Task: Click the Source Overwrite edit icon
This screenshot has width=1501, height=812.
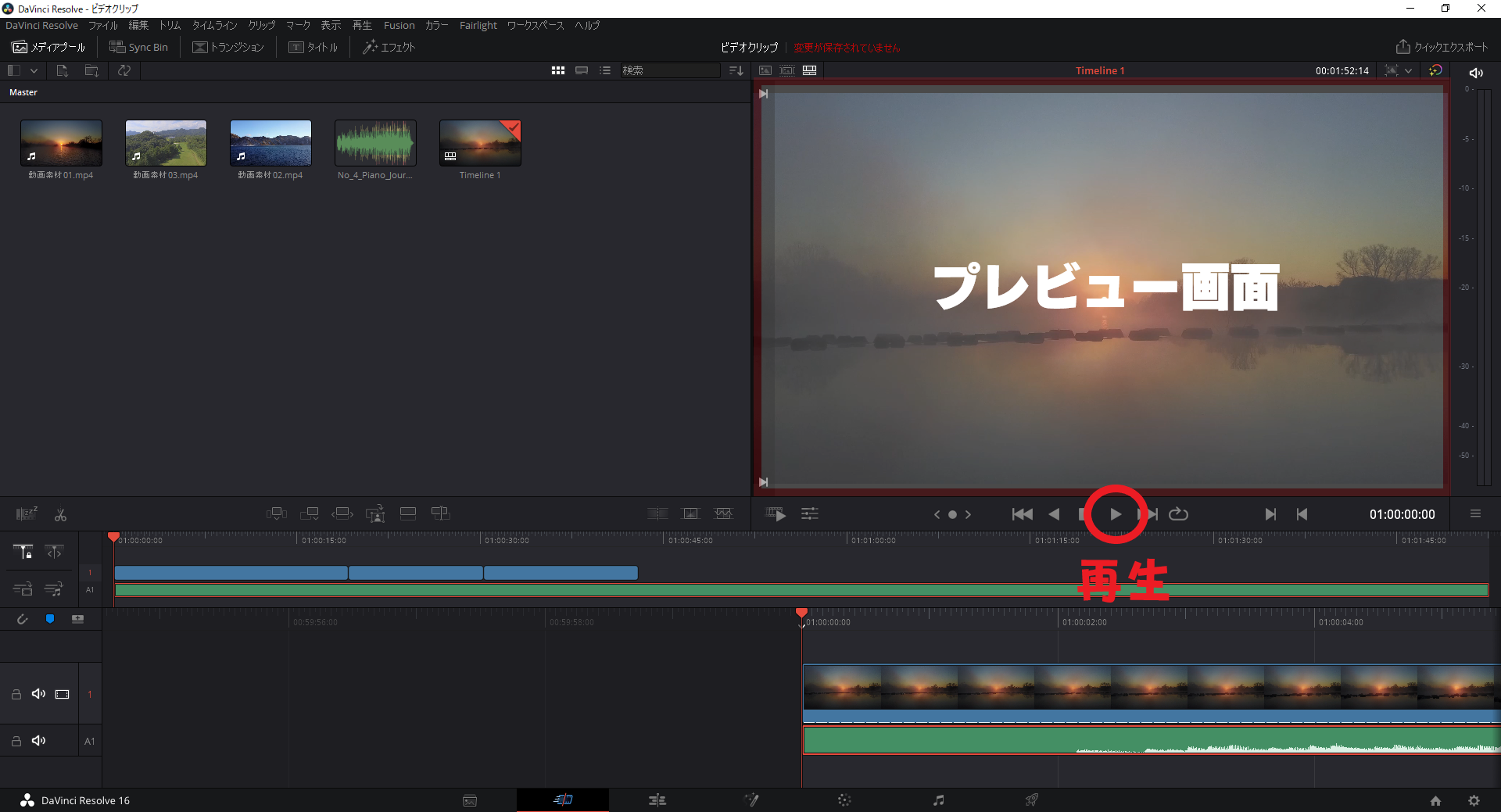Action: tap(441, 513)
